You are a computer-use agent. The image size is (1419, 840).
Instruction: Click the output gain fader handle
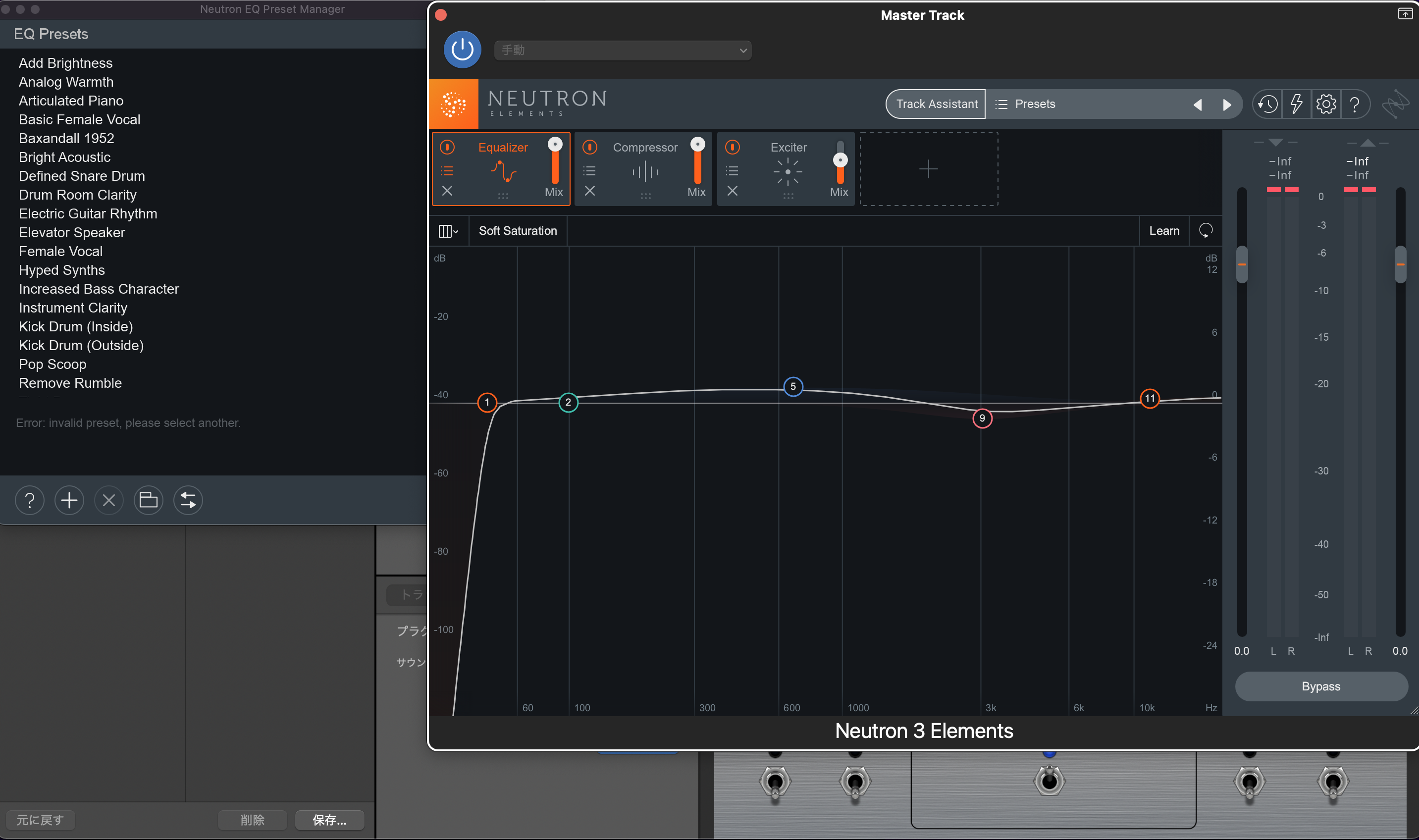pyautogui.click(x=1400, y=264)
